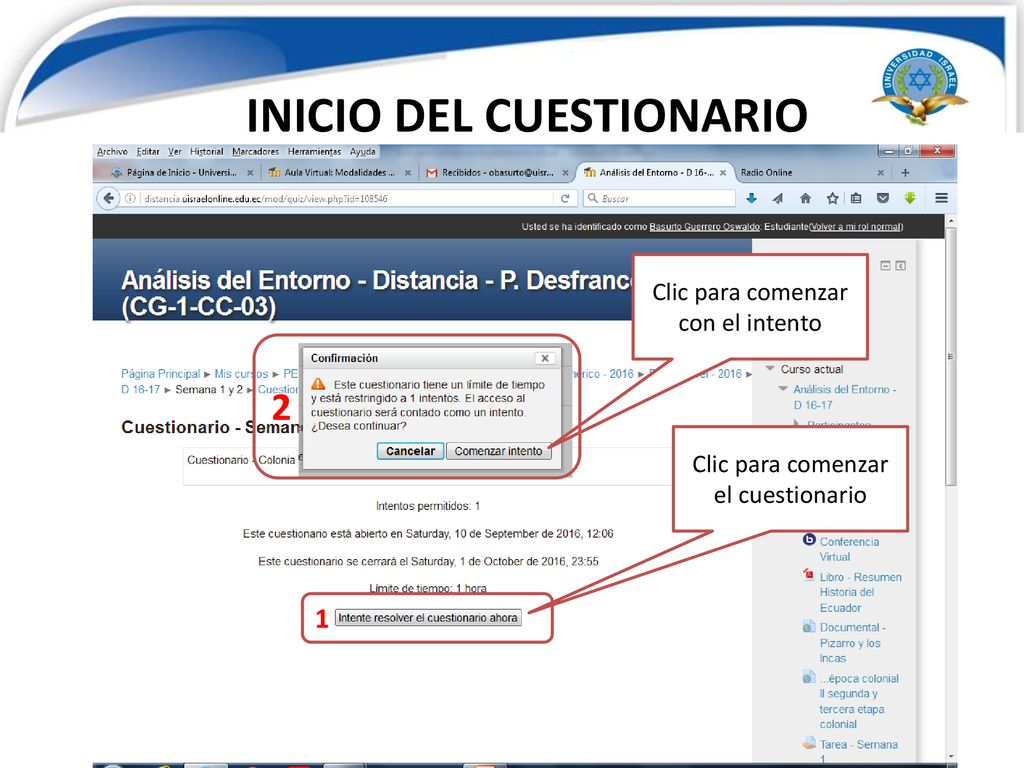Open the Ayuda menu

pos(362,152)
